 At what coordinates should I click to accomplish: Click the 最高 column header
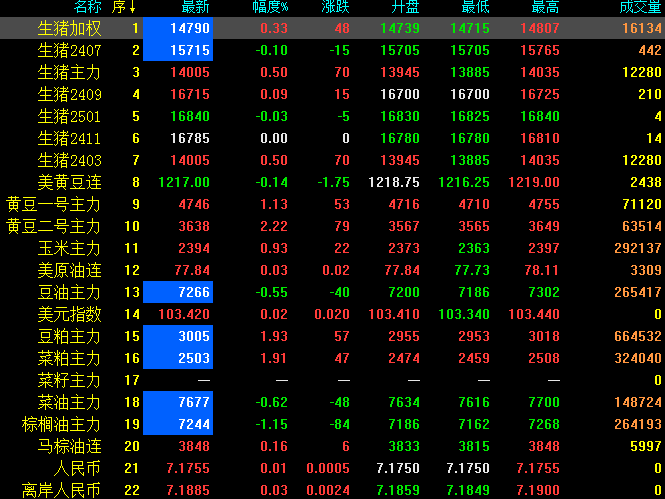click(x=545, y=6)
